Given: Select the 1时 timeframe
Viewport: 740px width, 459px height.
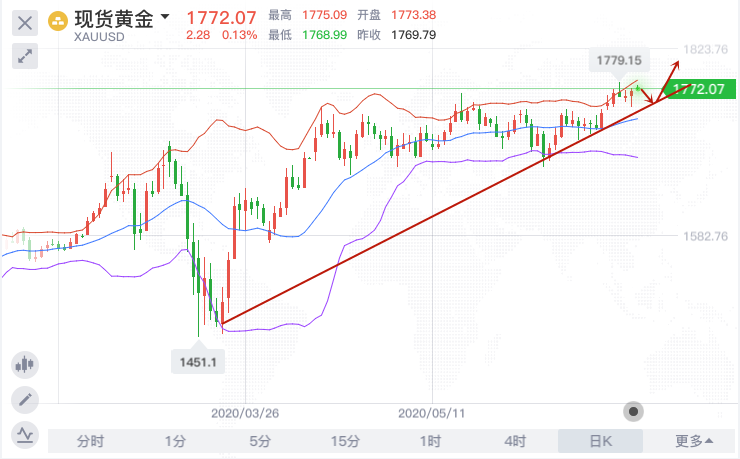Looking at the screenshot, I should click(x=430, y=441).
